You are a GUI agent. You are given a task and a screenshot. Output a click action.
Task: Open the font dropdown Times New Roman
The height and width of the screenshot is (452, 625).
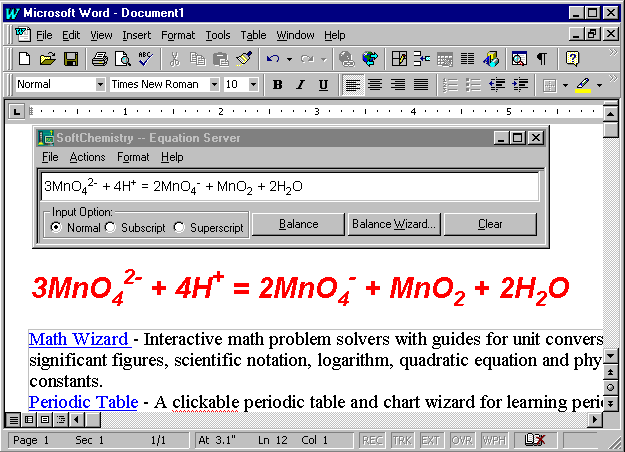(x=214, y=85)
